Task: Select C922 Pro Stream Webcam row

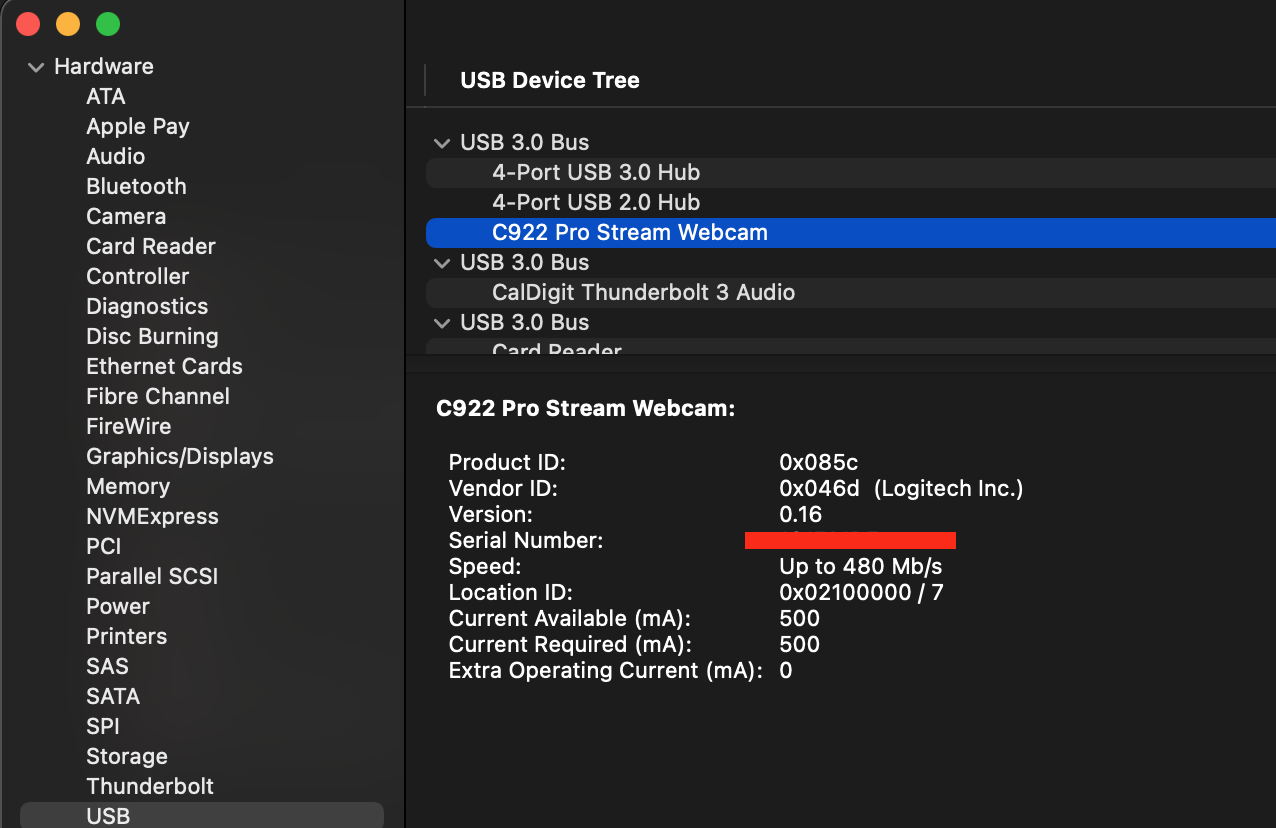Action: click(x=629, y=232)
